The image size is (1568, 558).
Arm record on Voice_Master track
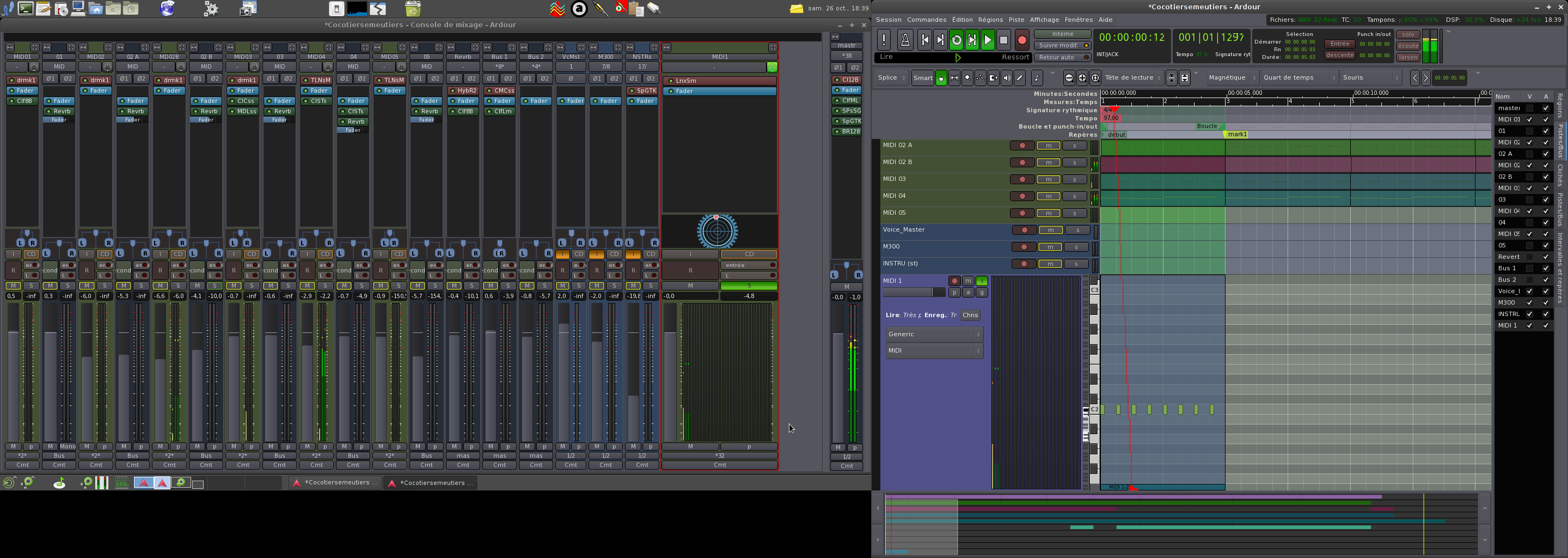click(x=1025, y=231)
